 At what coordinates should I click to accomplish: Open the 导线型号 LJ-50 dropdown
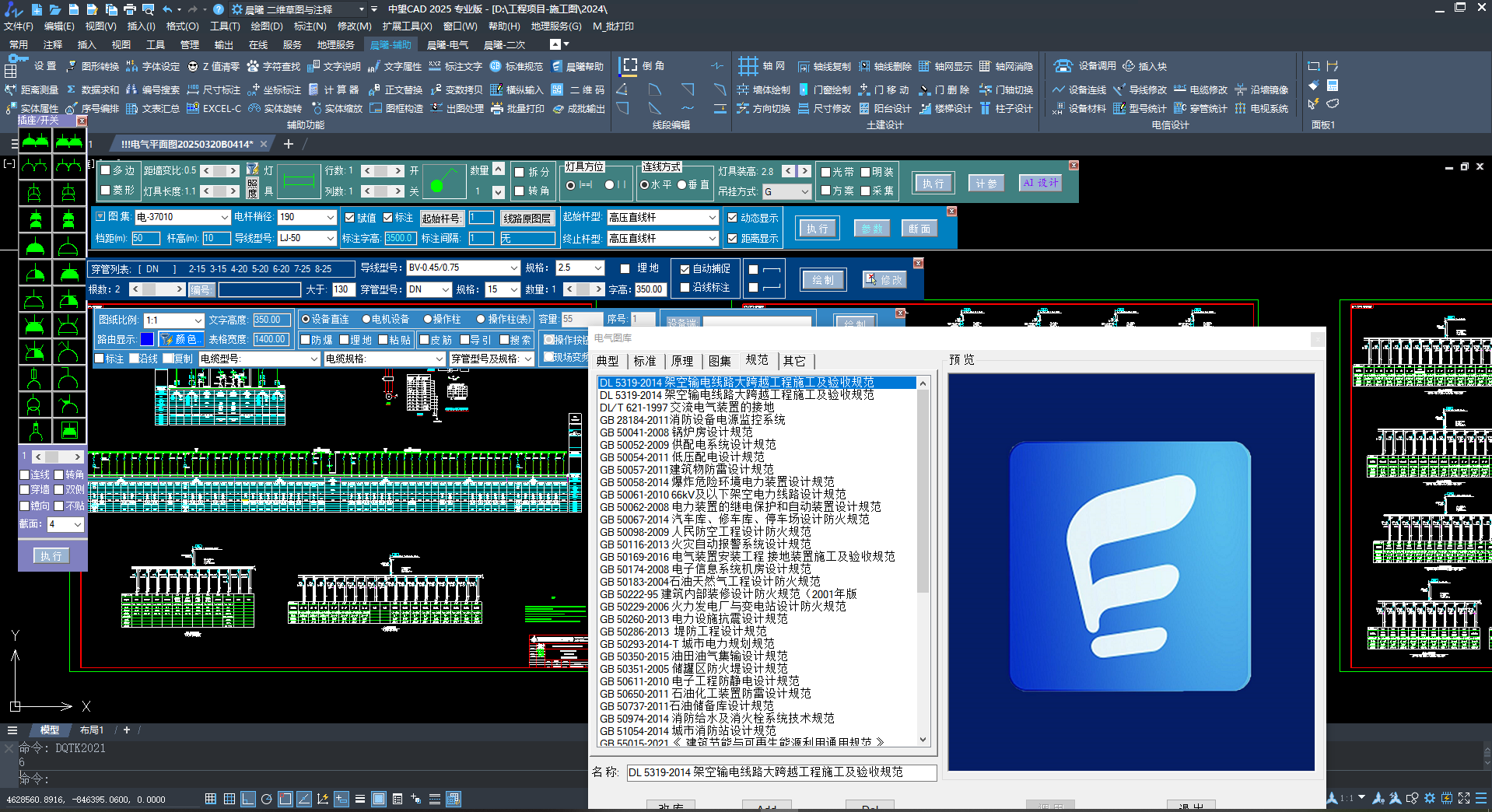coord(331,238)
